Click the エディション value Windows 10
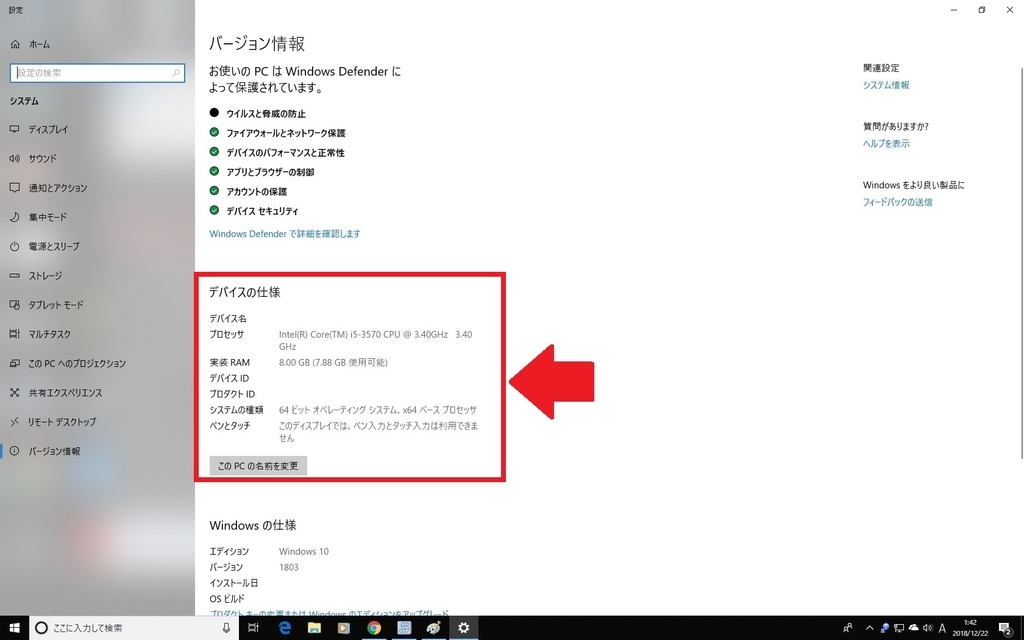1024x640 pixels. [x=304, y=552]
